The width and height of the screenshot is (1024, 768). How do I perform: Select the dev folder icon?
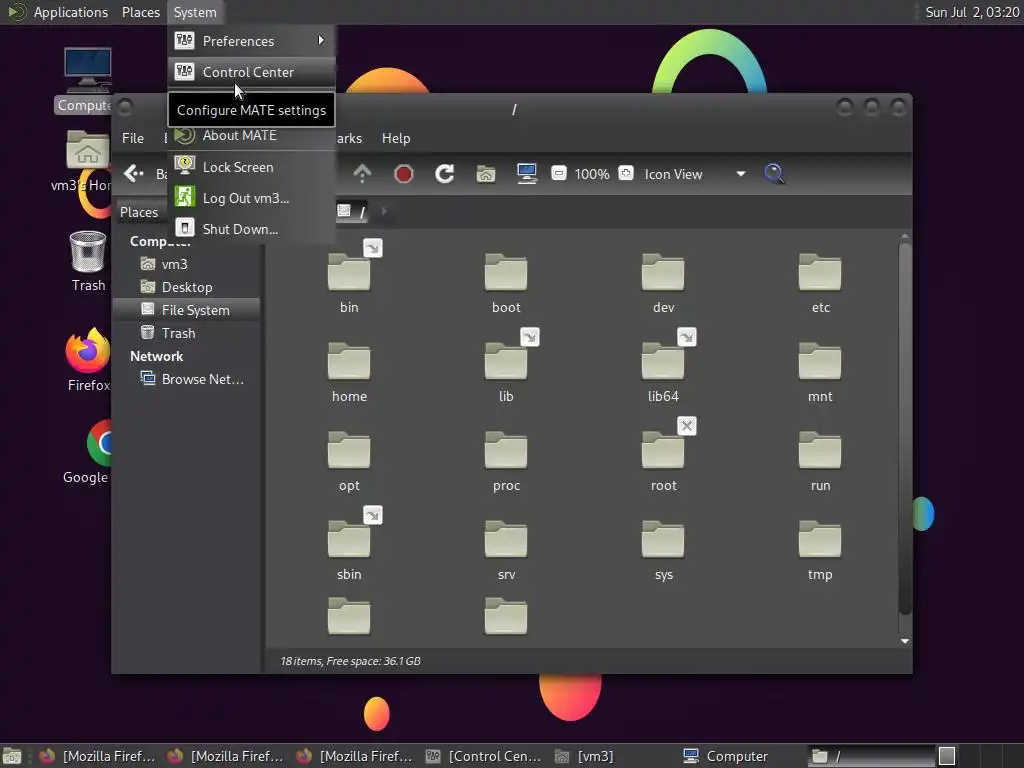(x=663, y=272)
